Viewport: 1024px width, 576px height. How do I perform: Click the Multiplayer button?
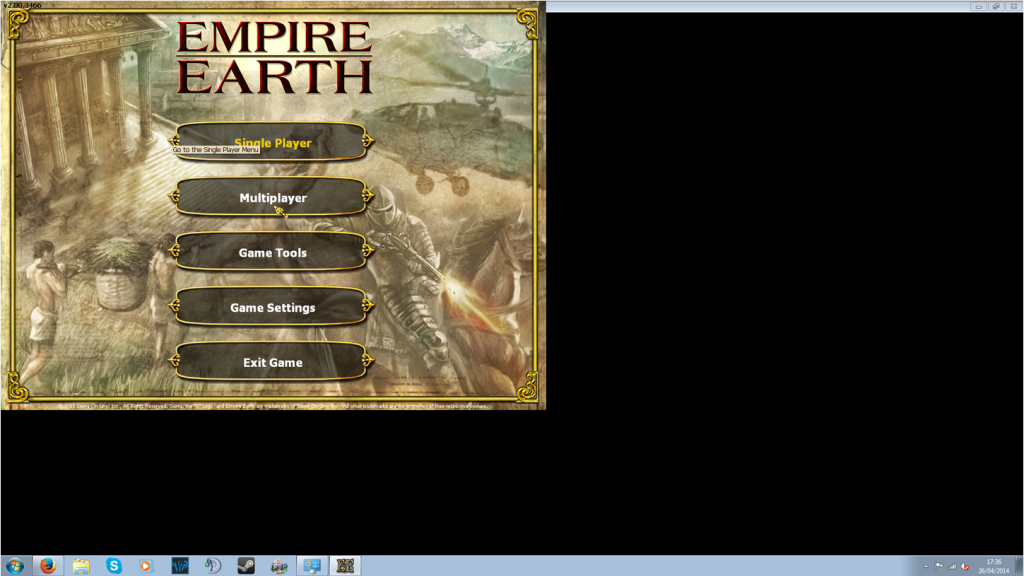click(x=272, y=198)
